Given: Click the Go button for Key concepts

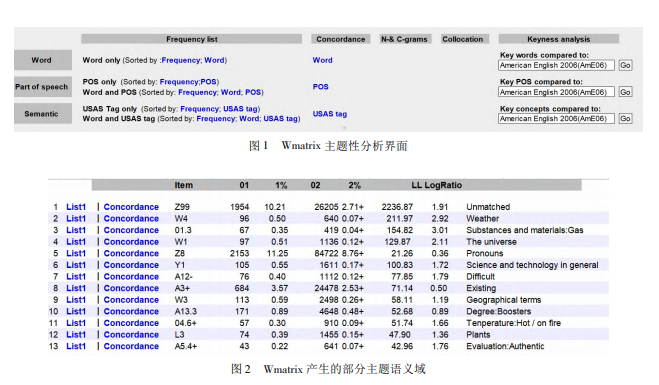Looking at the screenshot, I should pyautogui.click(x=625, y=119).
